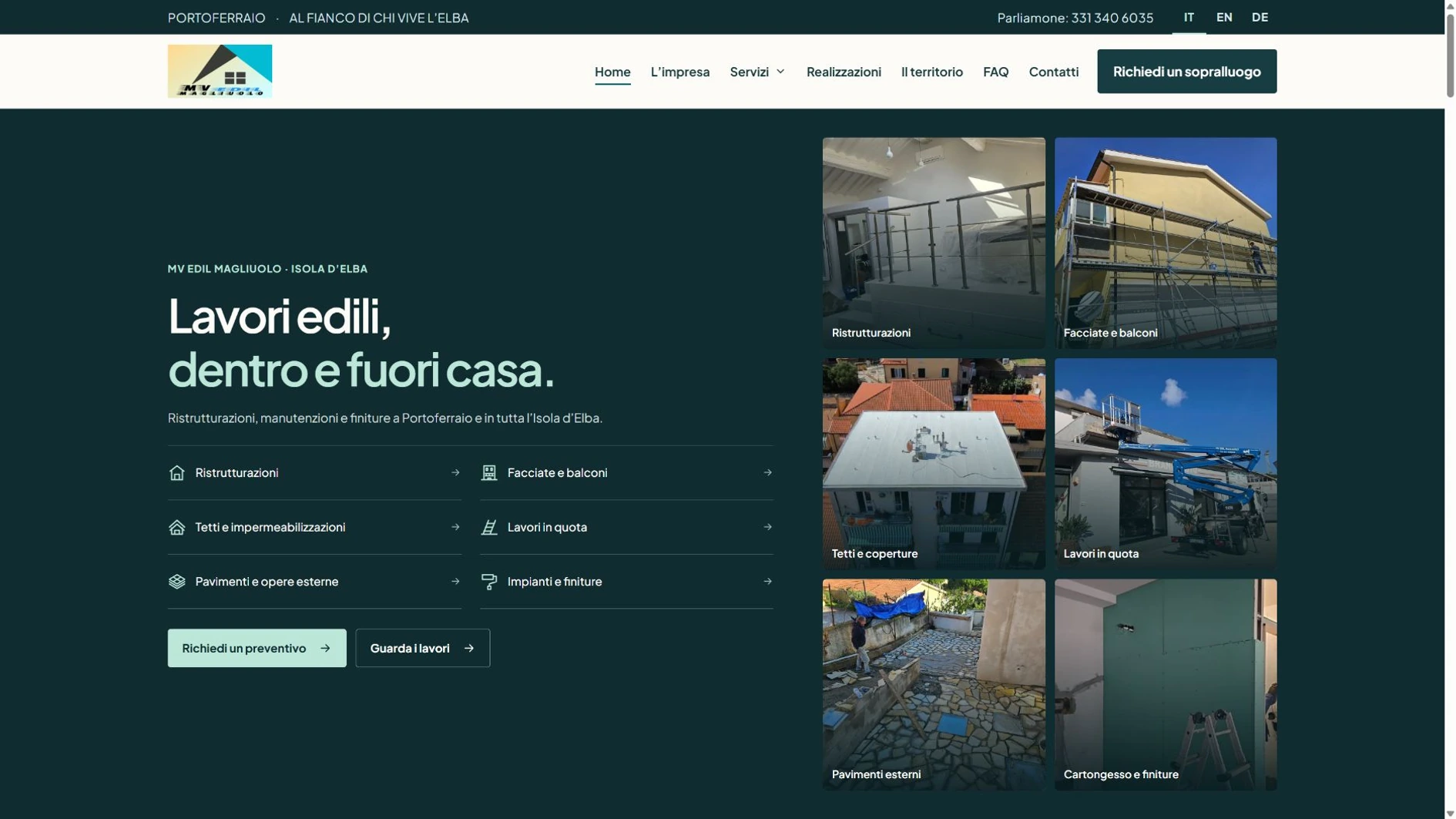Click the Richiedi un preventivo button
Screen dimensions: 1456x819
257,648
